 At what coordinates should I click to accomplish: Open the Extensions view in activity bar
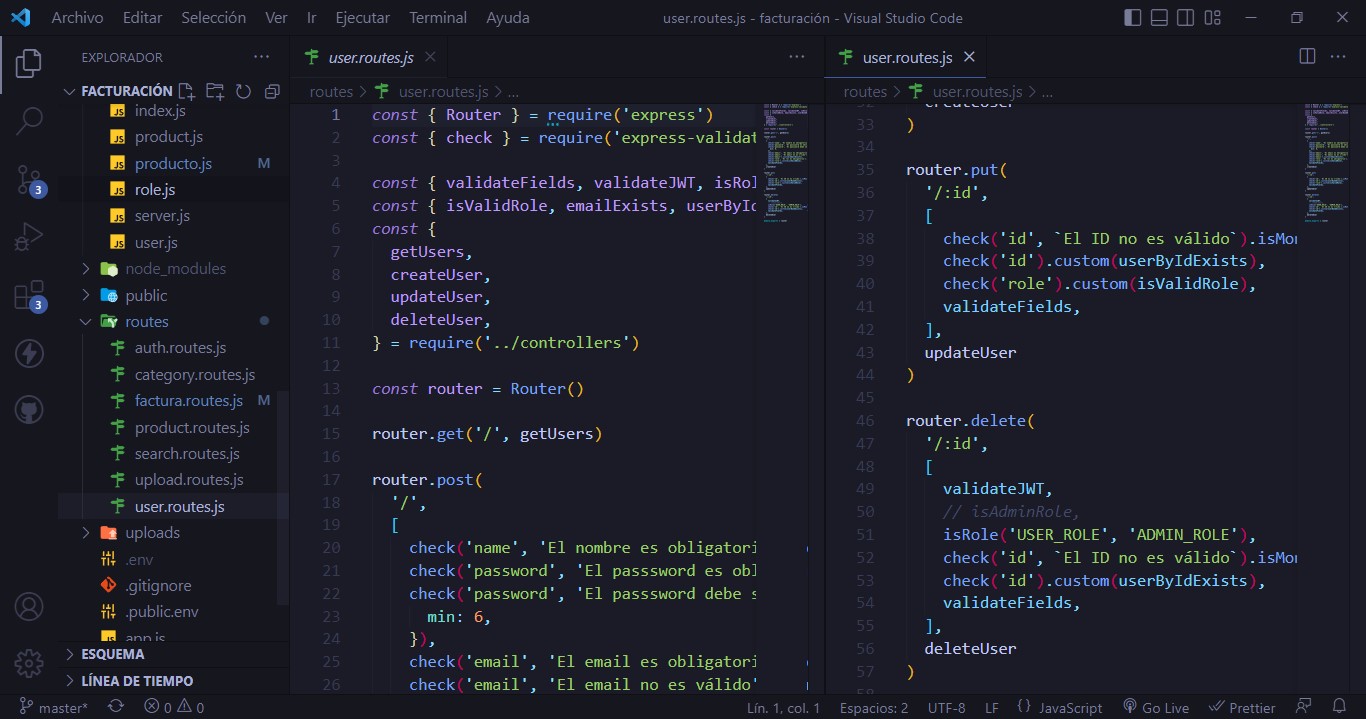[28, 296]
